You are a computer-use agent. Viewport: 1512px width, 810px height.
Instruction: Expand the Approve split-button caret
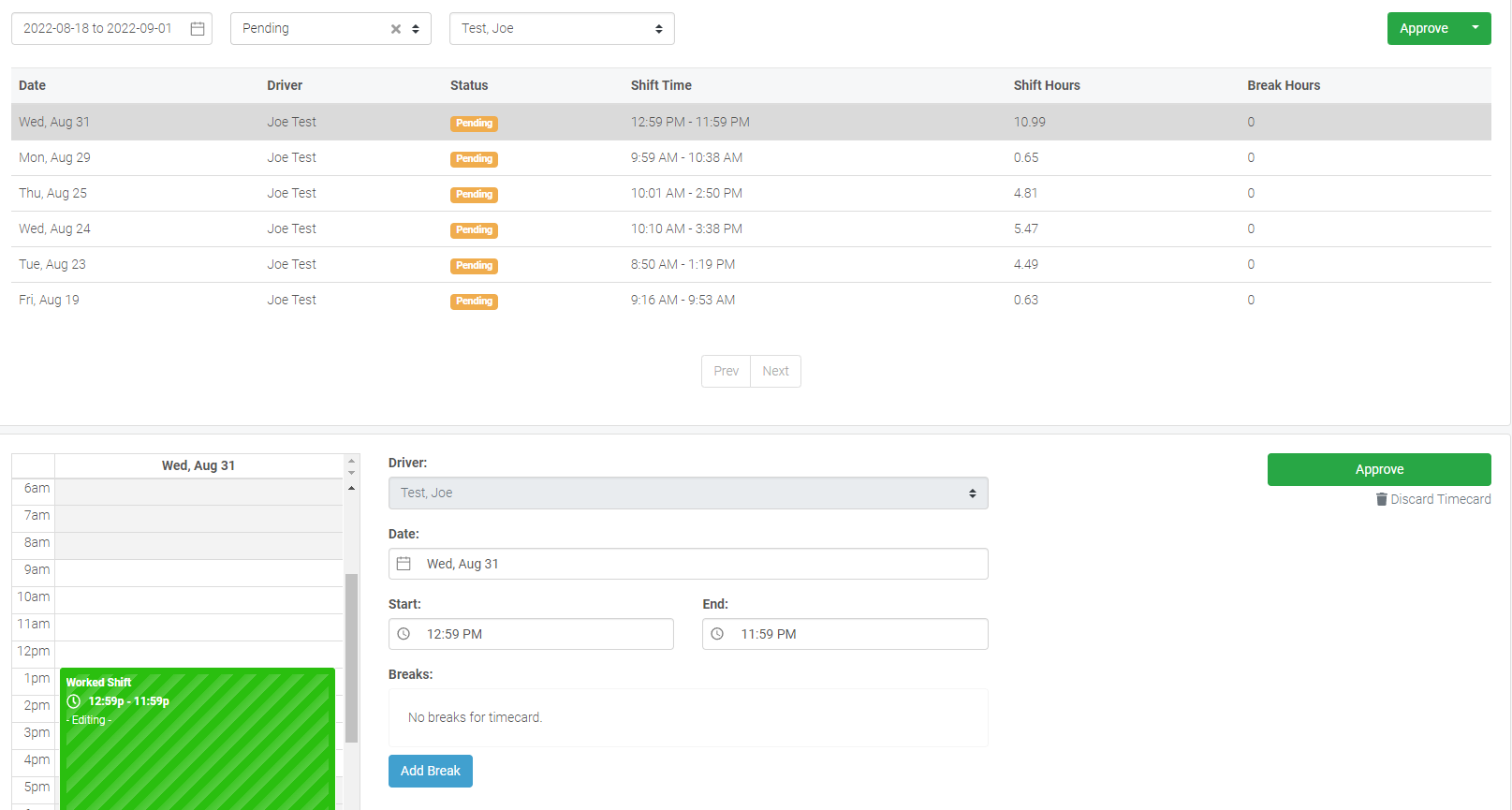[x=1475, y=29]
